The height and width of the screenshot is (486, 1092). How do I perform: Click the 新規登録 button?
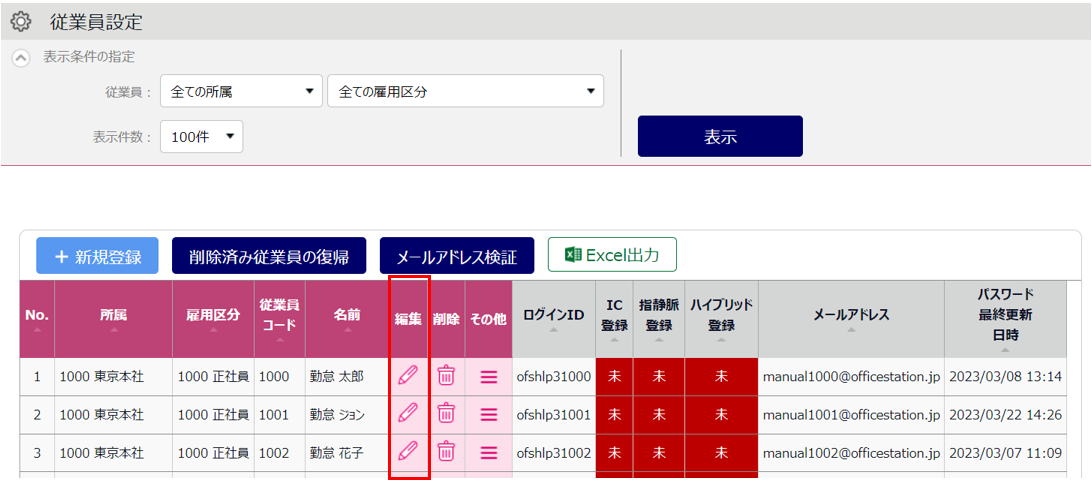pyautogui.click(x=98, y=256)
